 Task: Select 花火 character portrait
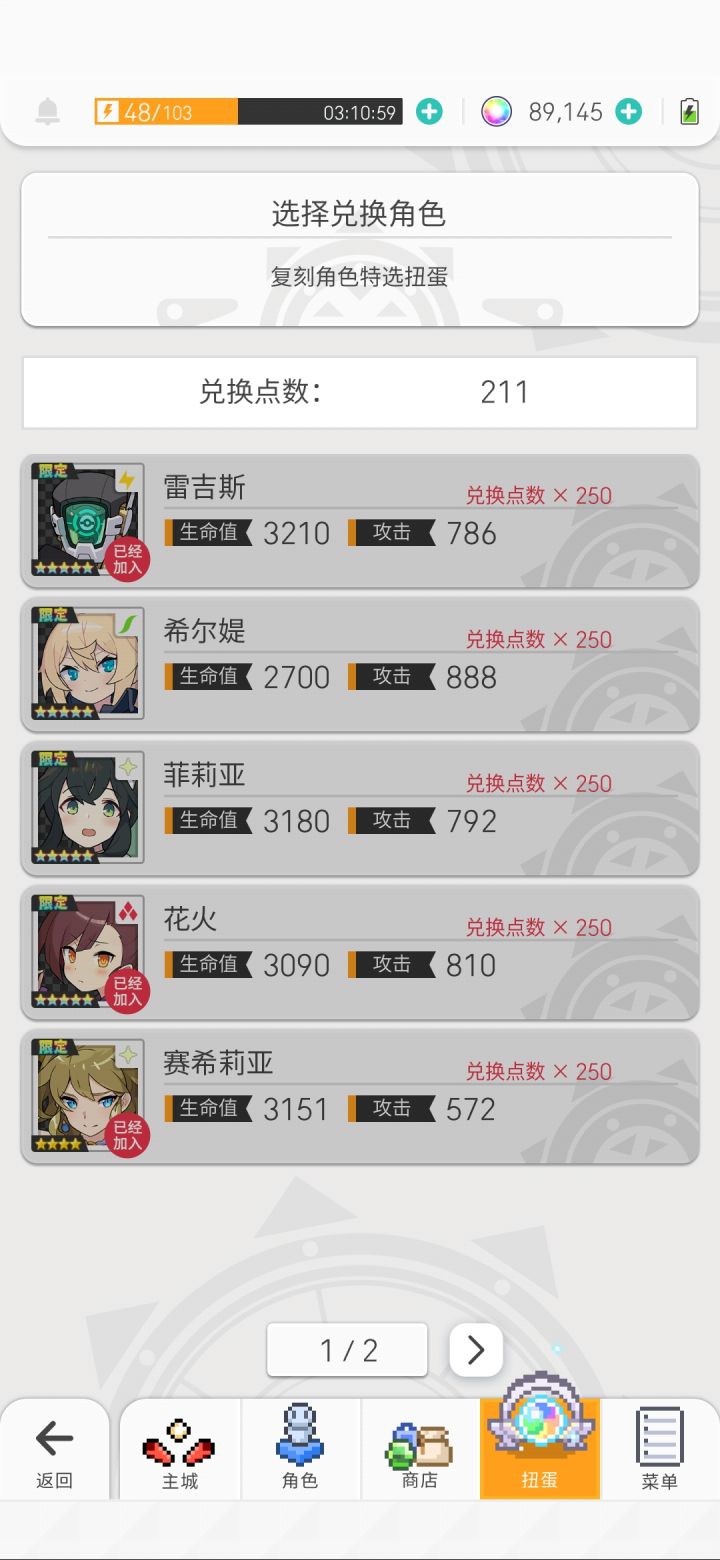click(88, 951)
